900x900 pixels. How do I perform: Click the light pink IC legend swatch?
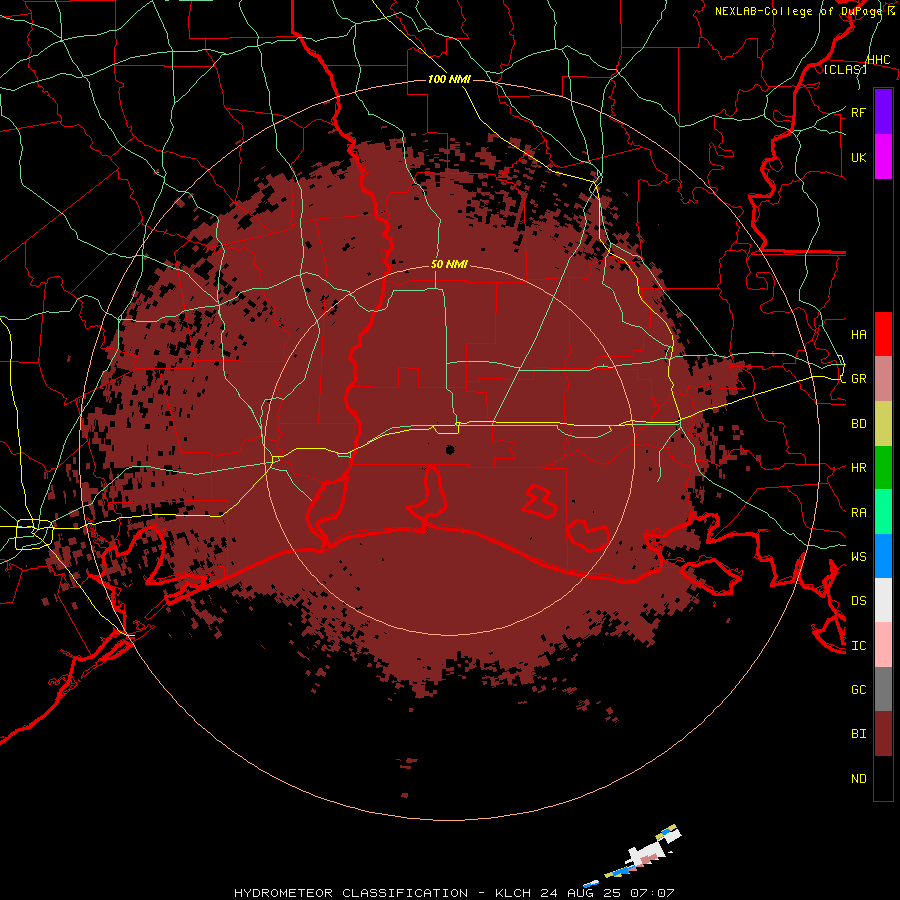(883, 645)
